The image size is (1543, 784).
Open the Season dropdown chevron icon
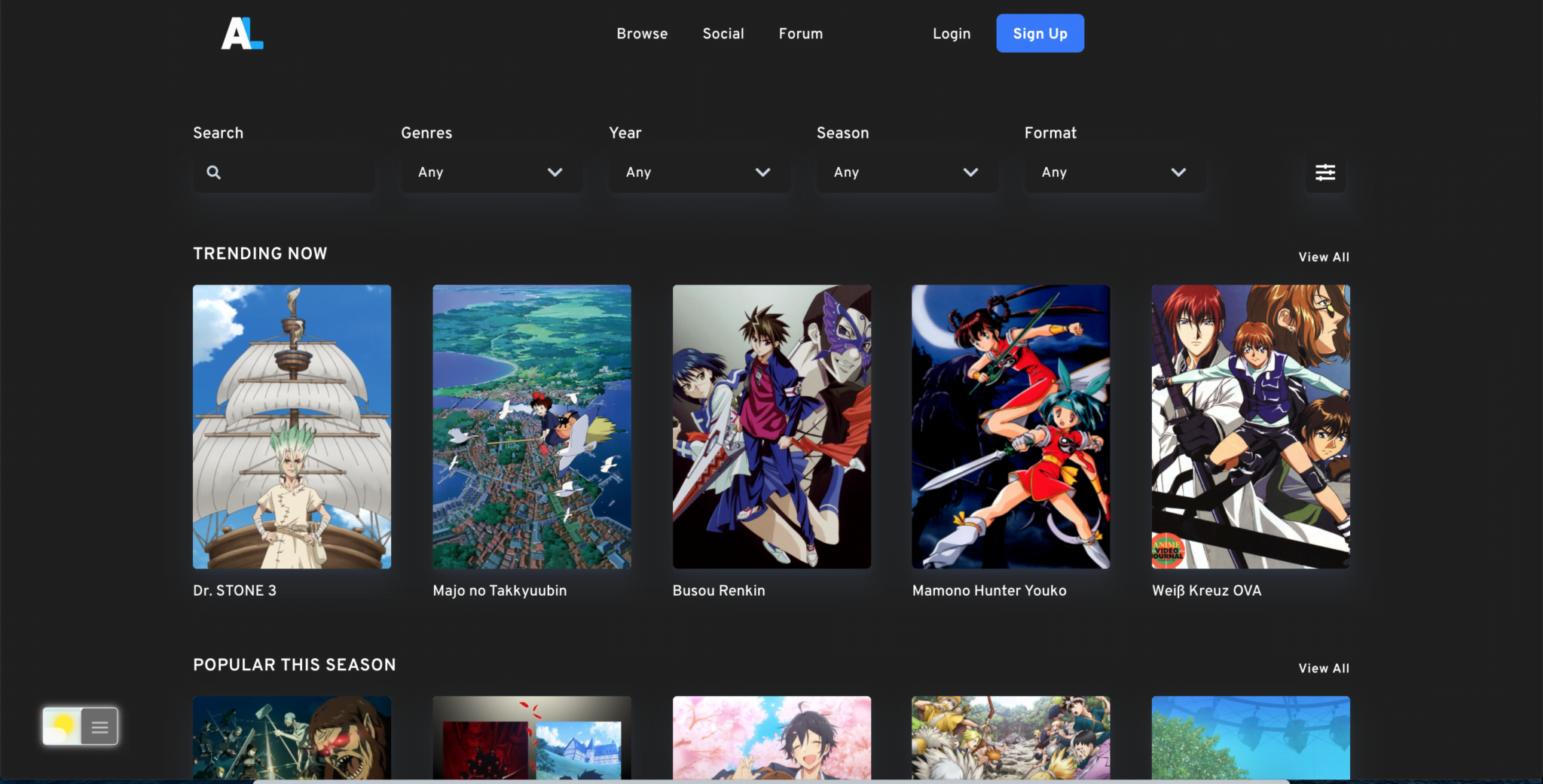tap(971, 172)
